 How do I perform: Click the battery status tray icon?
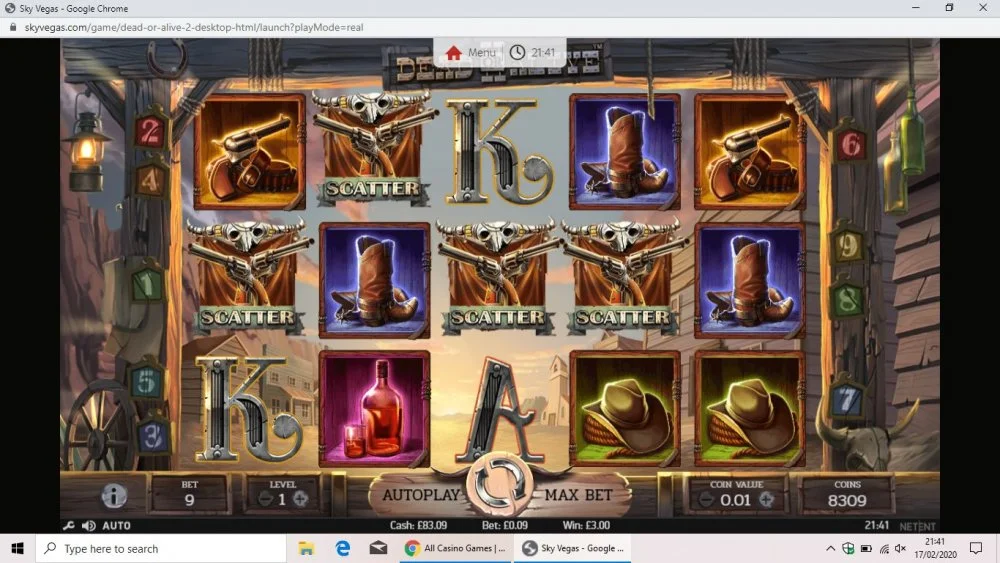pos(866,548)
